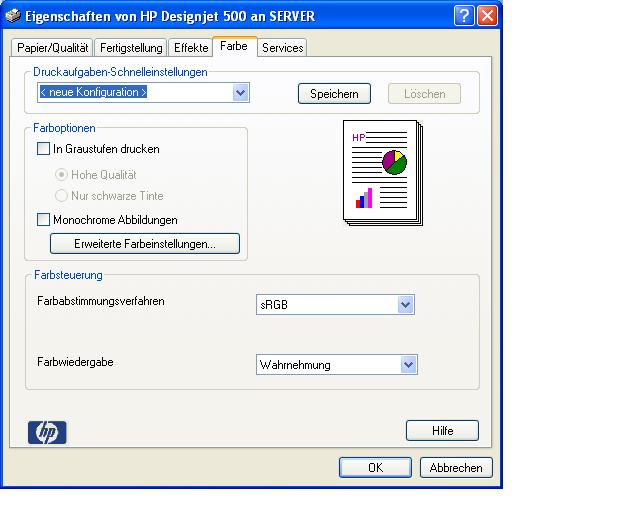Select Nur schwarze Tinte radio button

61,196
